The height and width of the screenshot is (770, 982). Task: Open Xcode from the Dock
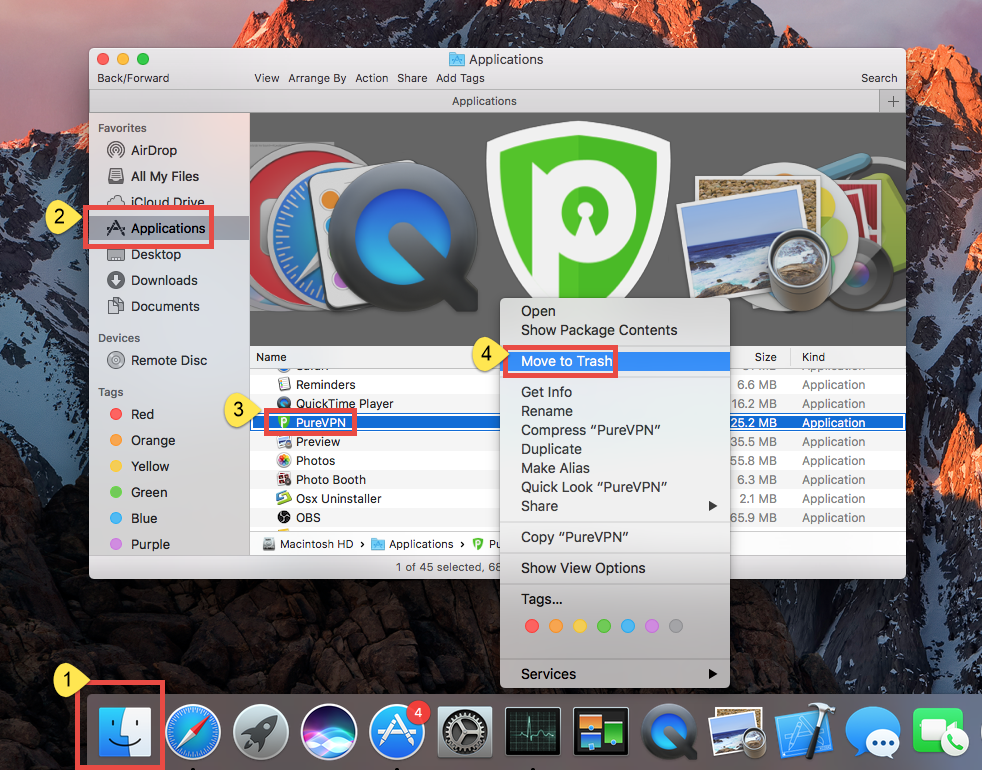tap(804, 731)
